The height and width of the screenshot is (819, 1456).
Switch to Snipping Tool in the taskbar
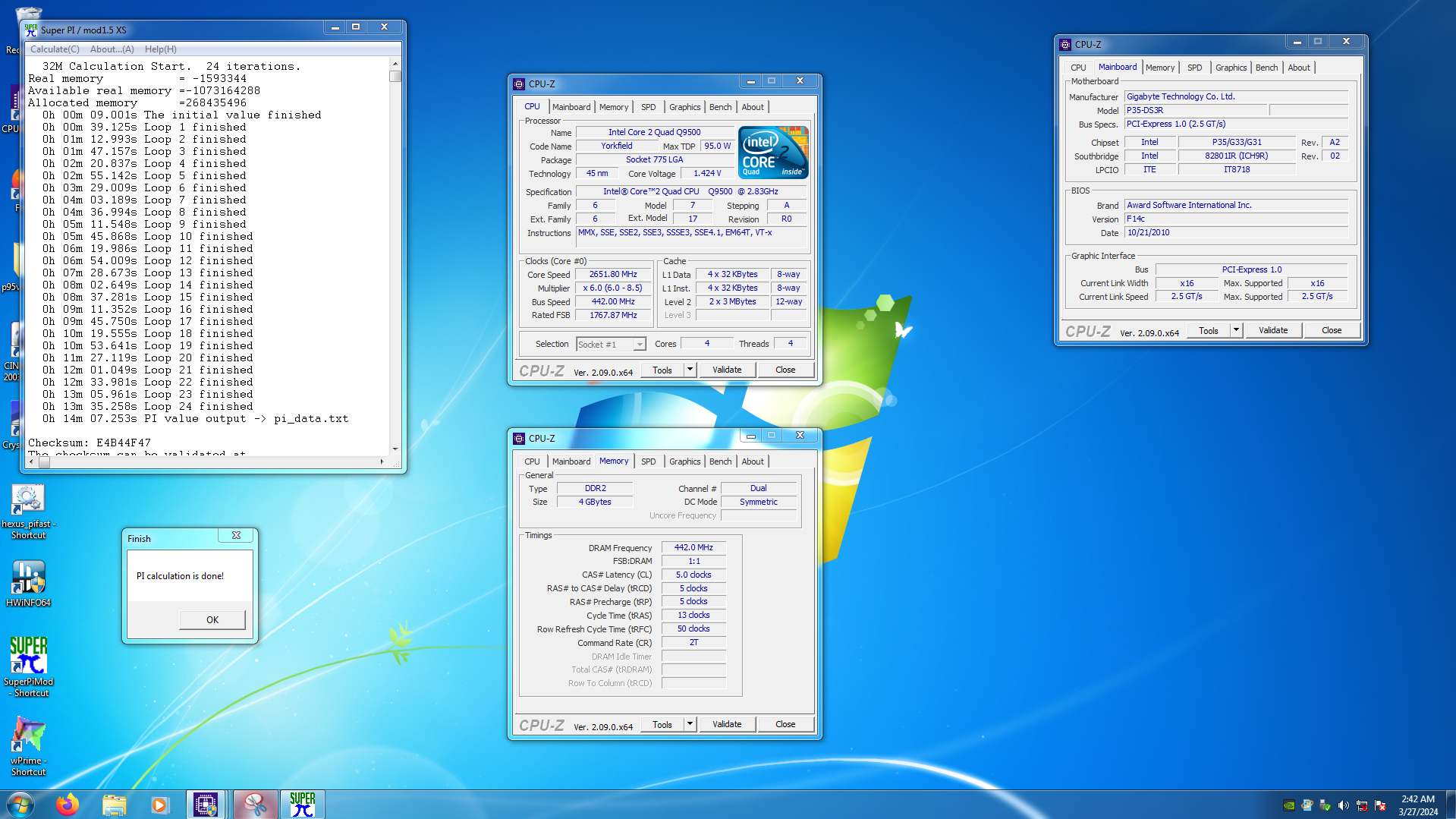(x=255, y=805)
